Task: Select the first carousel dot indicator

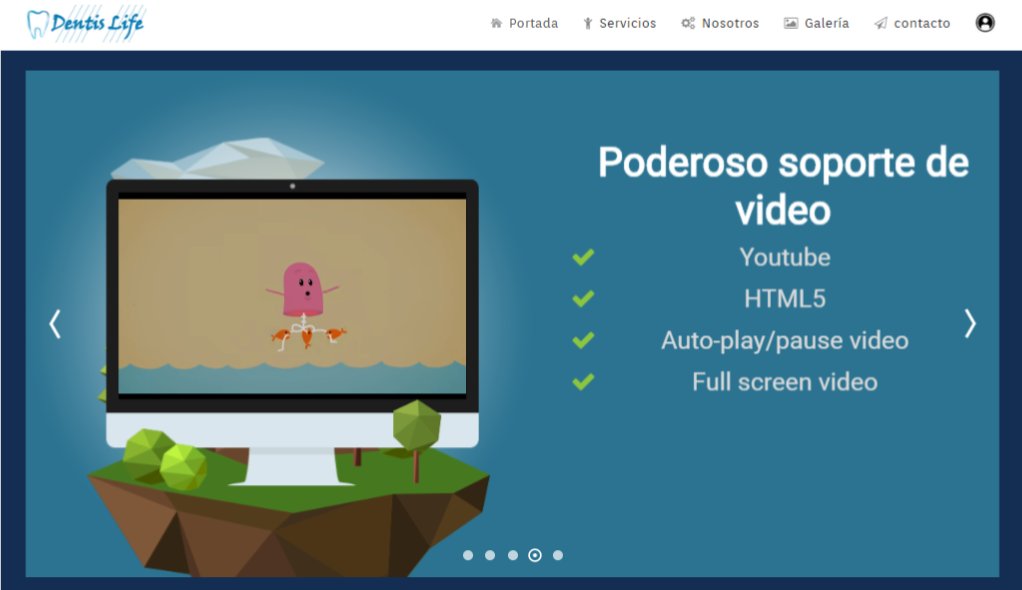Action: coord(467,555)
